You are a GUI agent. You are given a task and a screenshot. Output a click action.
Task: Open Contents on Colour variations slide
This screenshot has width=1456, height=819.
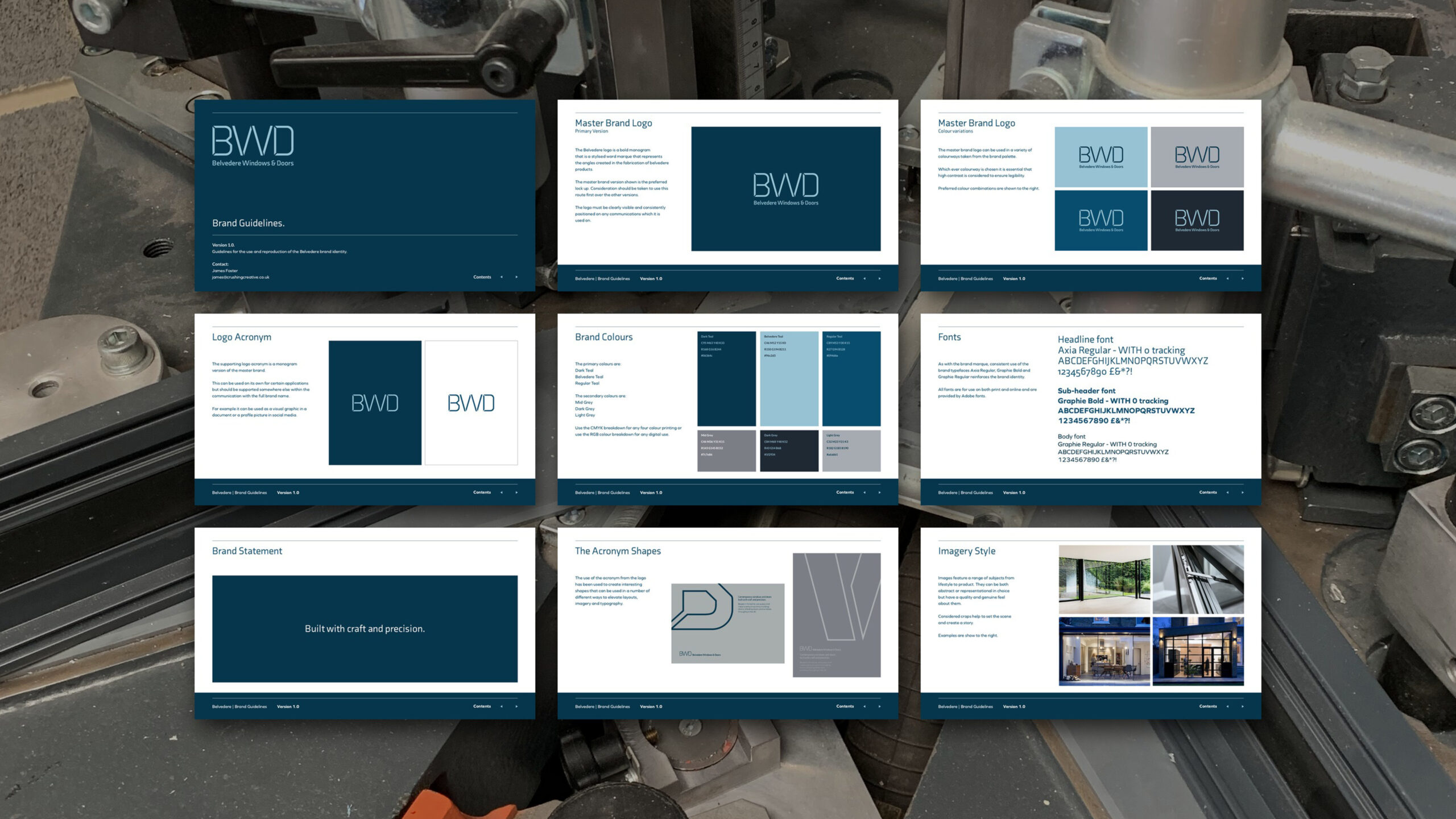(x=1208, y=279)
